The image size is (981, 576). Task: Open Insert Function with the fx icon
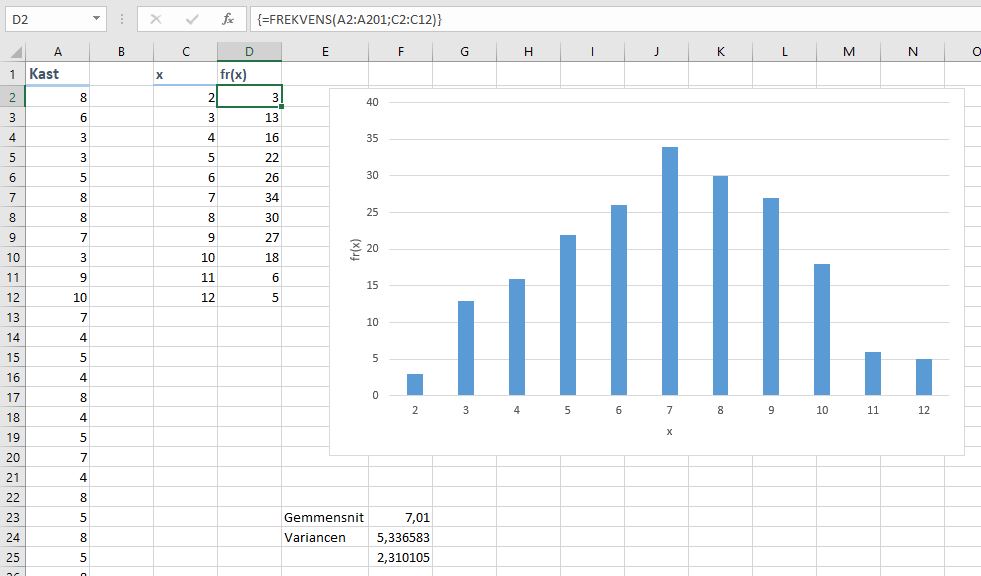click(228, 19)
